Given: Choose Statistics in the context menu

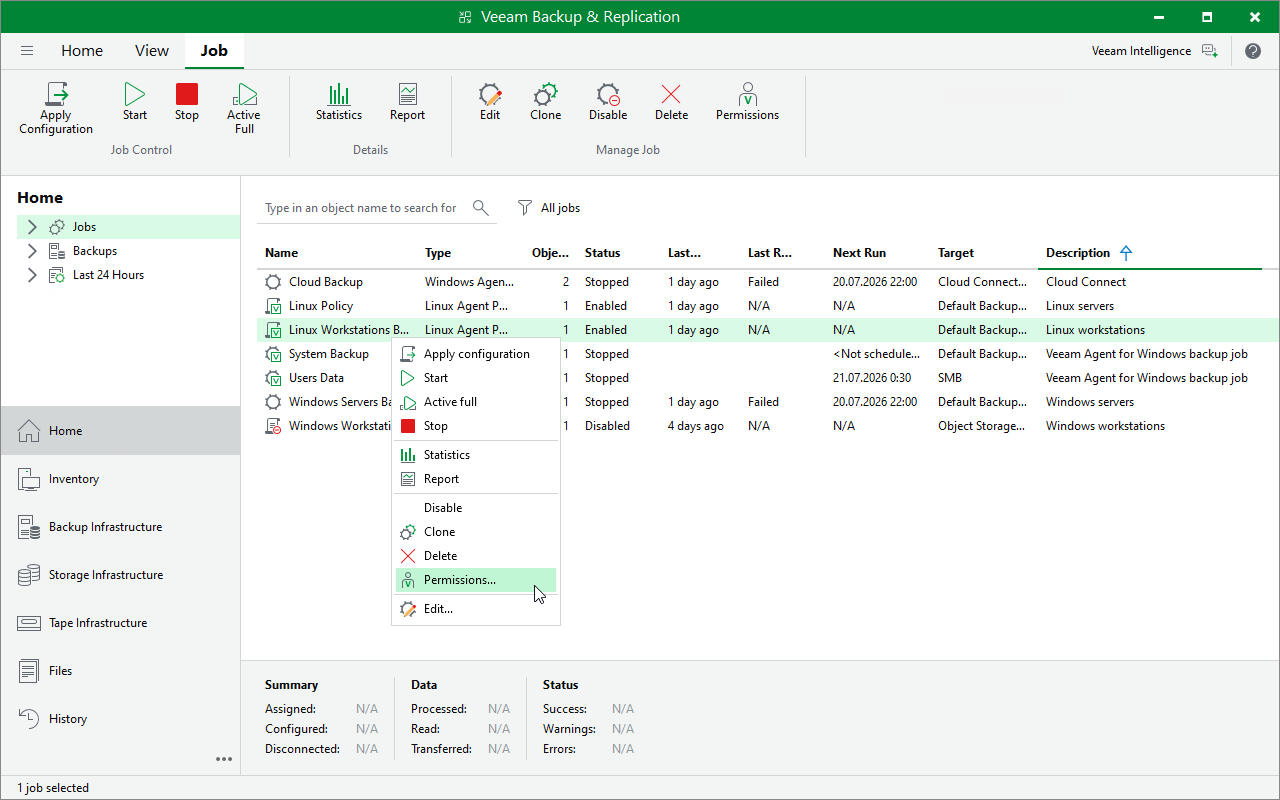Looking at the screenshot, I should 476,455.
